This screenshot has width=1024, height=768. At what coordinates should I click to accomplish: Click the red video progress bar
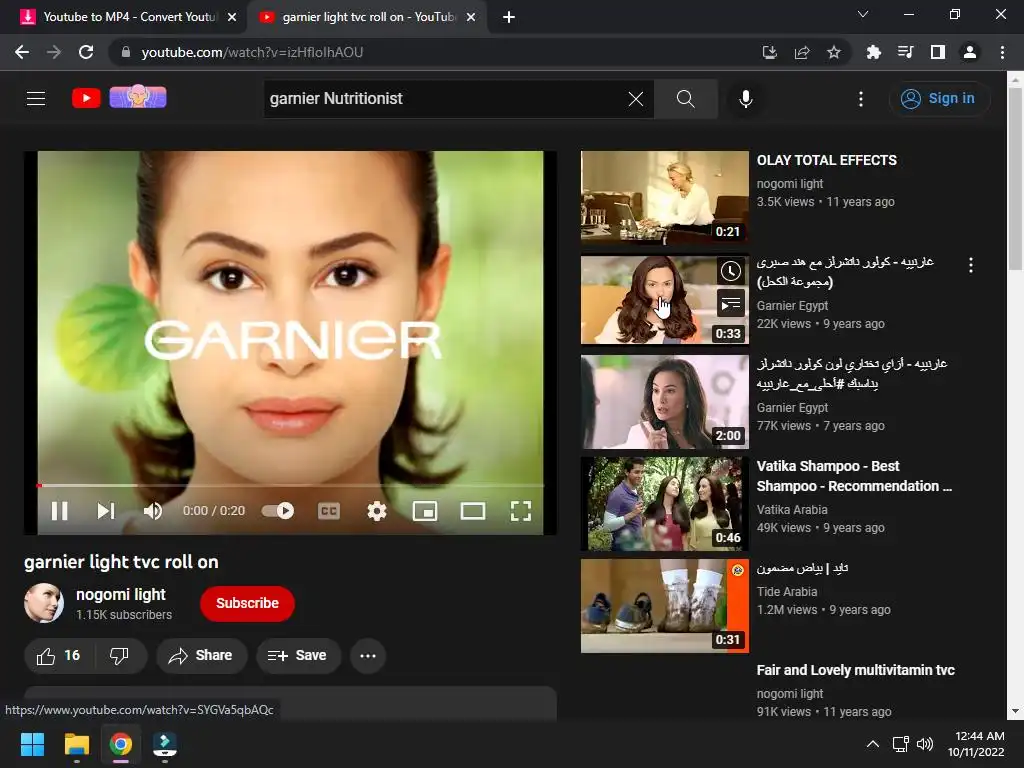pos(291,485)
